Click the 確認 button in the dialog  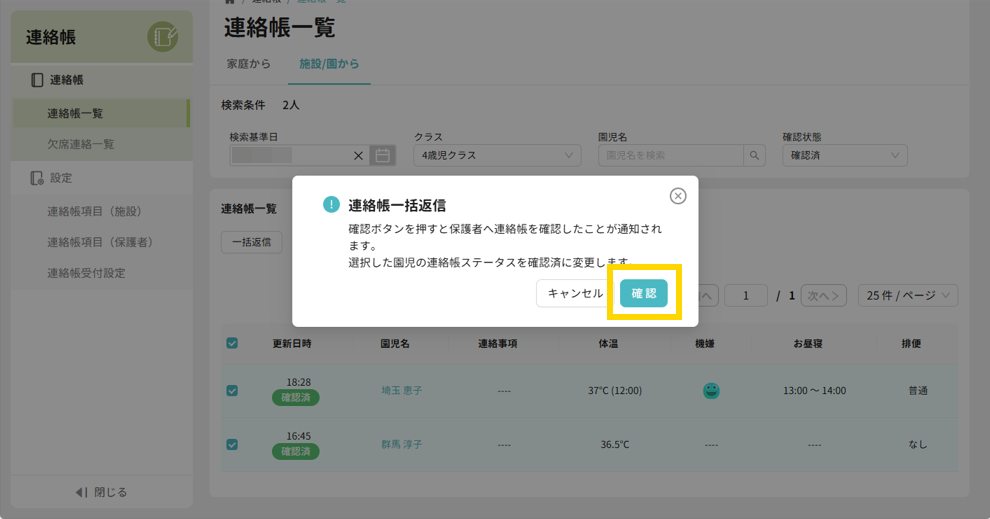tap(643, 293)
